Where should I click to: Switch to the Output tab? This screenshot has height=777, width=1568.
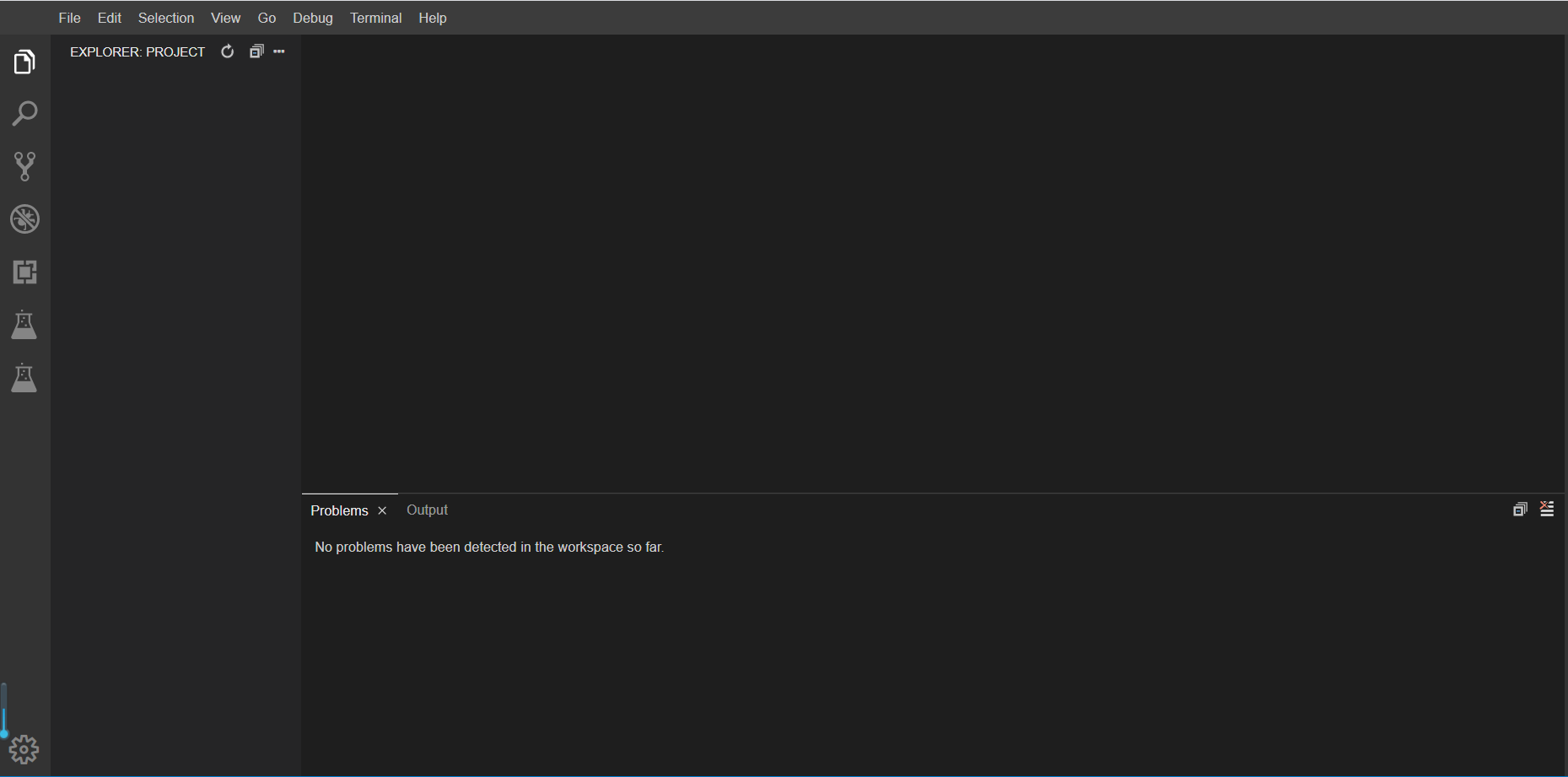[x=427, y=510]
